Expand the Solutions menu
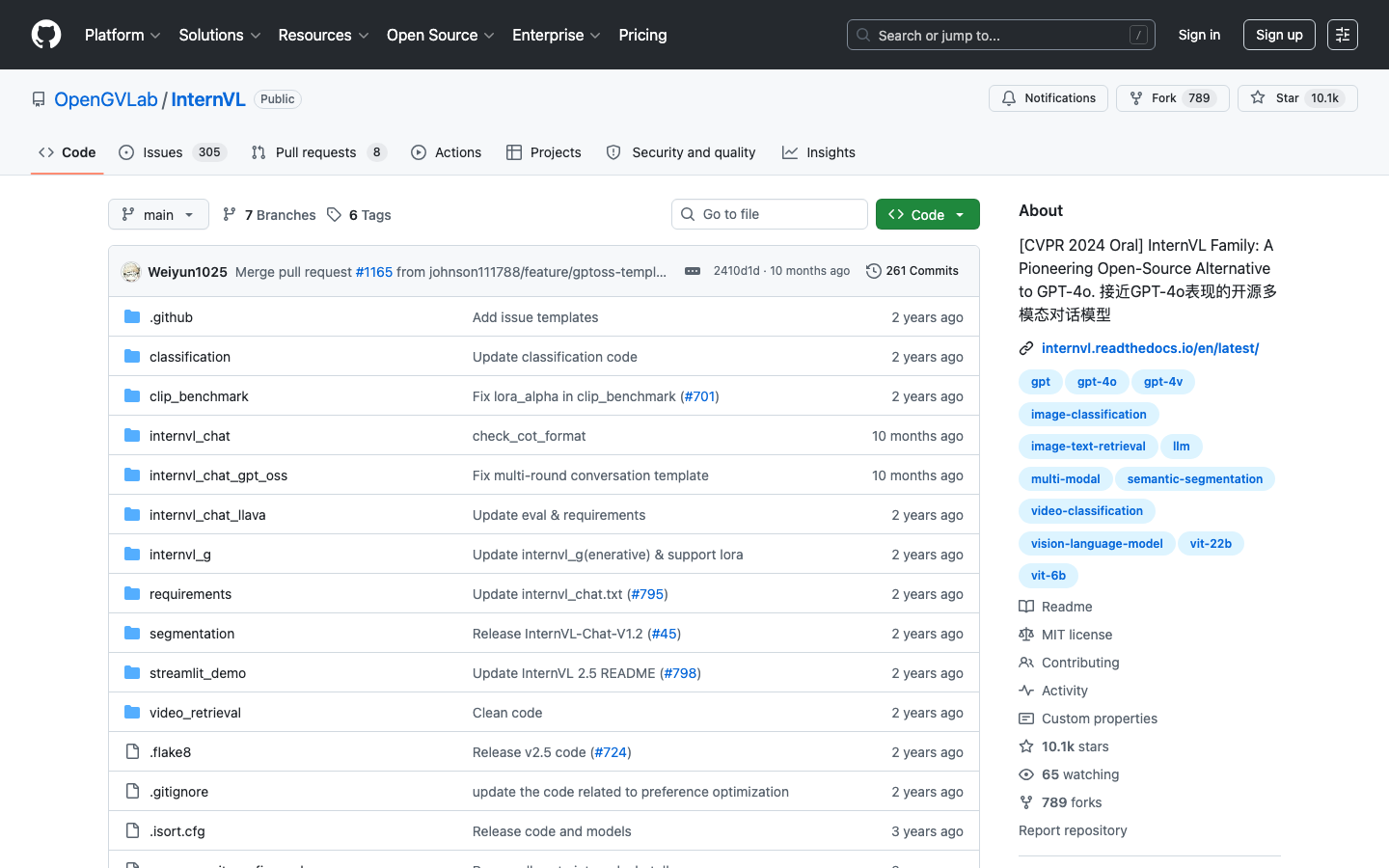 (220, 35)
